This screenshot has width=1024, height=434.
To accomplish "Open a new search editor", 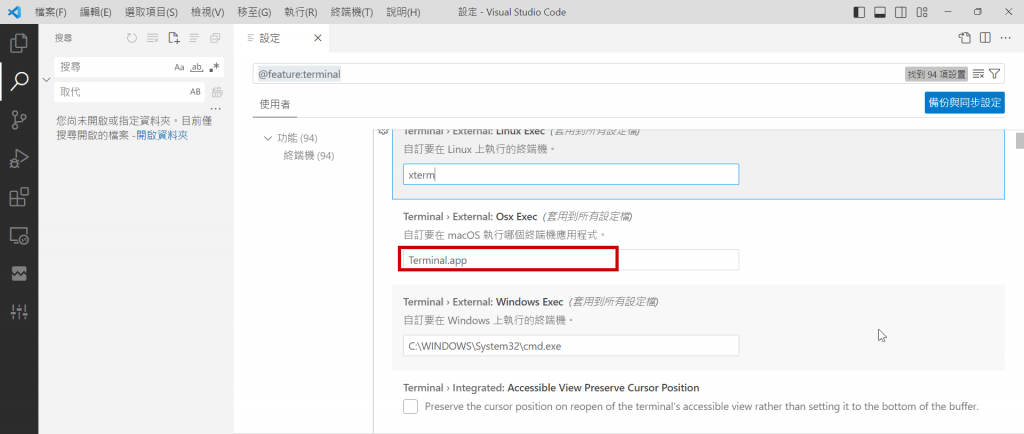I will [174, 39].
